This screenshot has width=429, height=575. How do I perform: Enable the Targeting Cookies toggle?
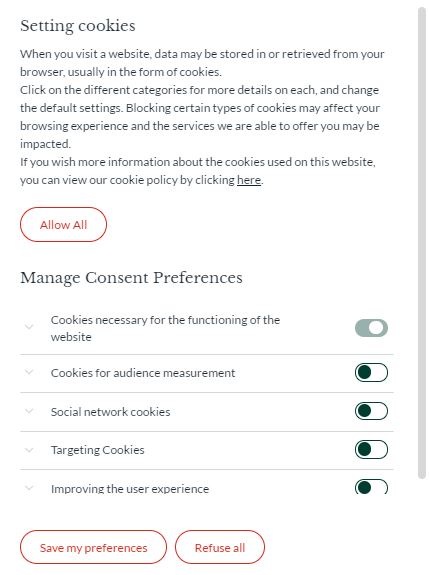click(x=371, y=450)
